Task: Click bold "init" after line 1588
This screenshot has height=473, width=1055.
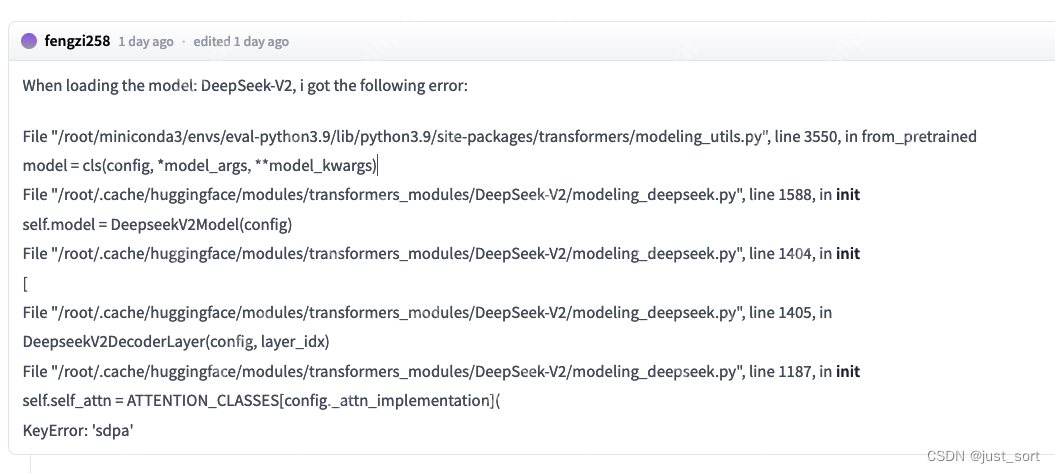Action: click(x=848, y=195)
